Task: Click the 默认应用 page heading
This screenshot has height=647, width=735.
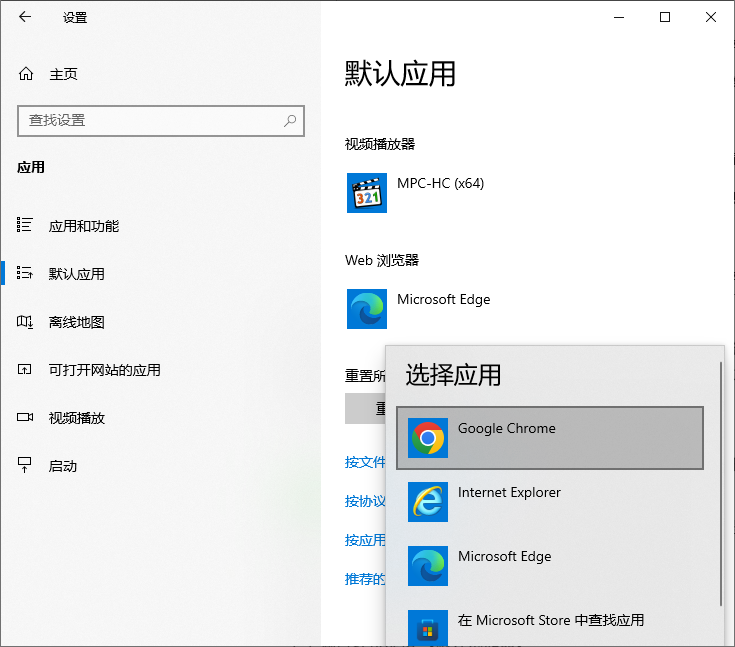Action: point(400,74)
